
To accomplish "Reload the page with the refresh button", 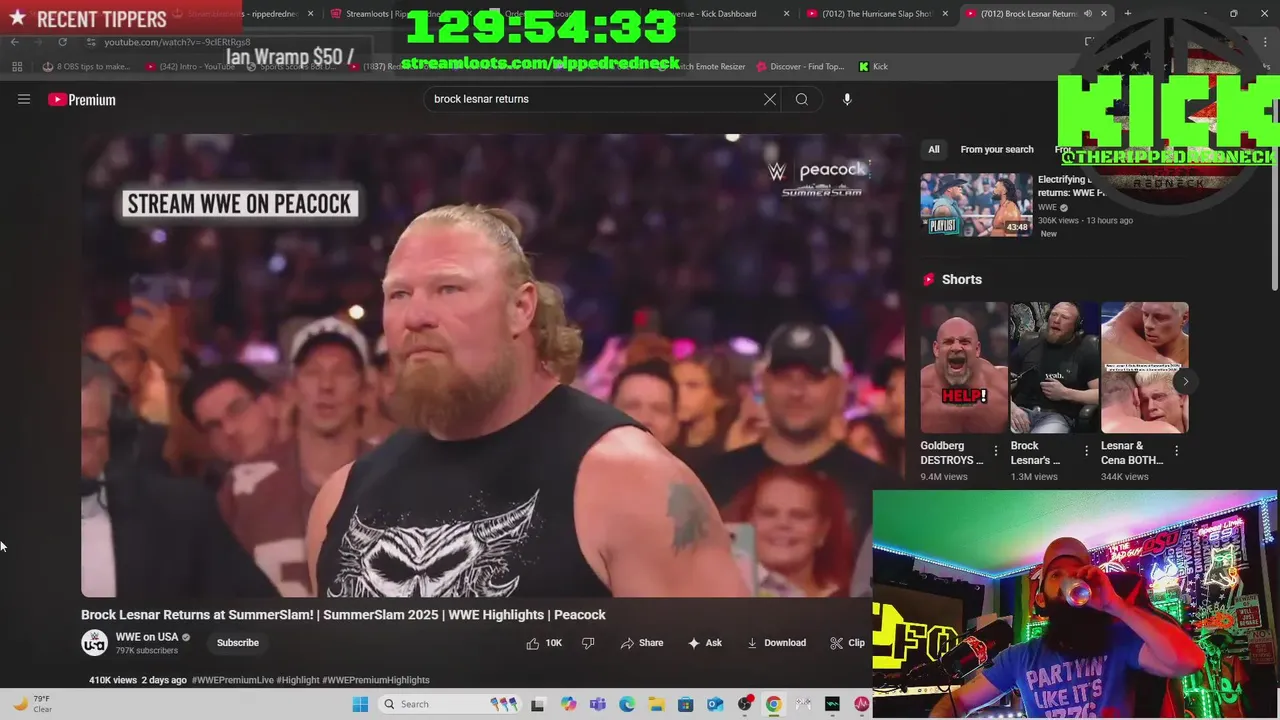I will (62, 42).
